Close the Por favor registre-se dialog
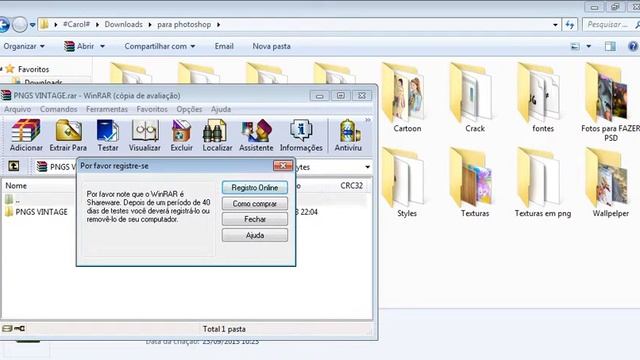The width and height of the screenshot is (640, 360). pos(282,165)
